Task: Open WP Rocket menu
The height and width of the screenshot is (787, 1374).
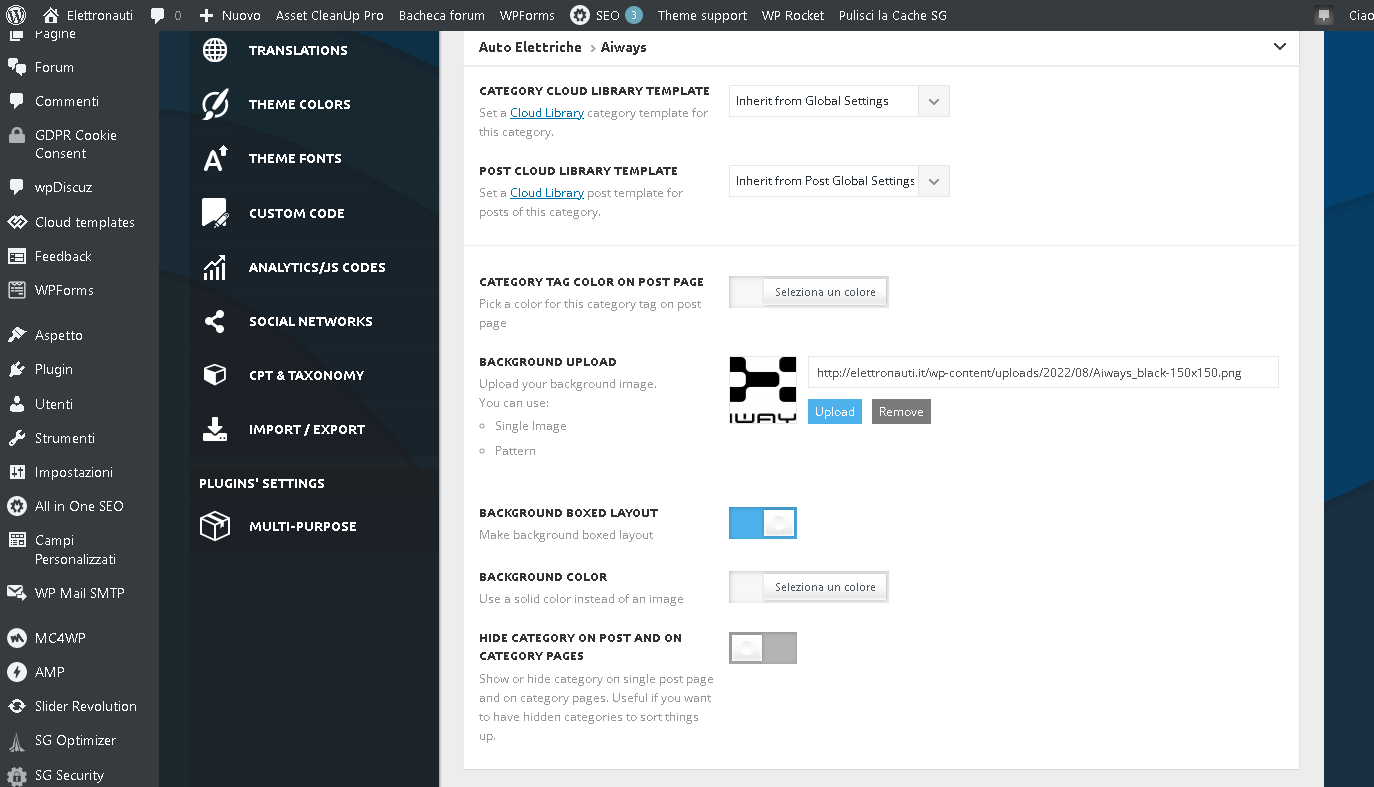Action: (793, 15)
